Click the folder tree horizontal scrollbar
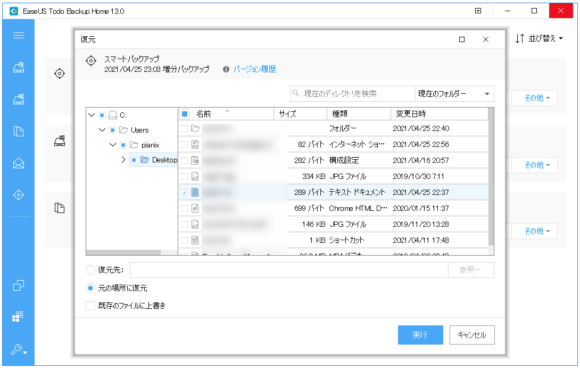Image resolution: width=580 pixels, height=368 pixels. pyautogui.click(x=124, y=253)
